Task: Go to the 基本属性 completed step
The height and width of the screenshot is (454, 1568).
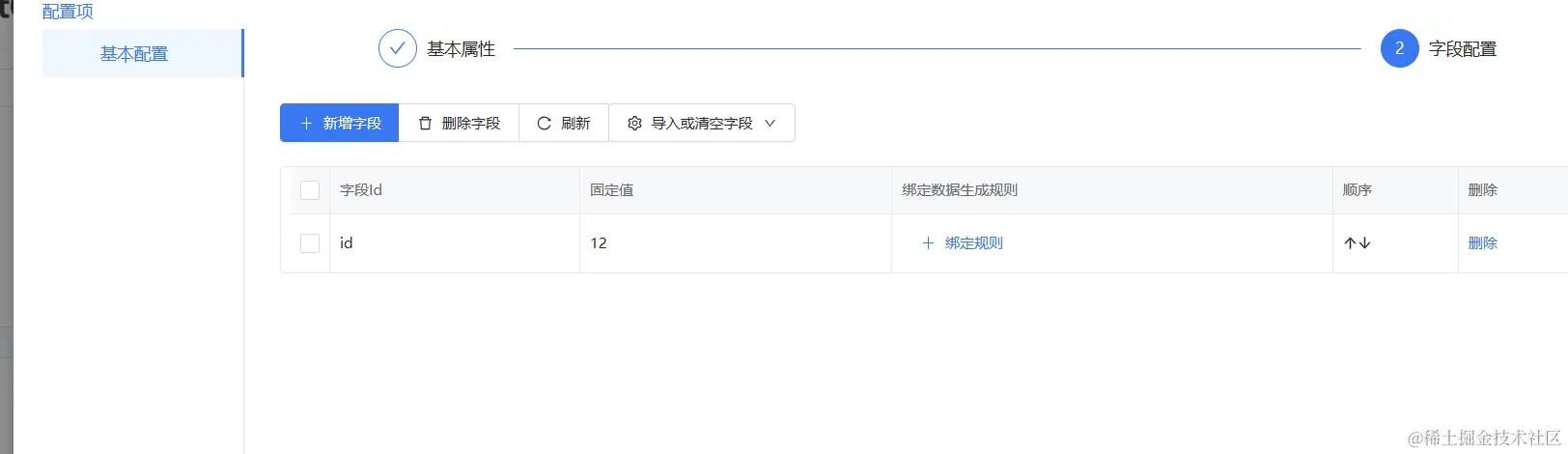Action: click(x=436, y=48)
